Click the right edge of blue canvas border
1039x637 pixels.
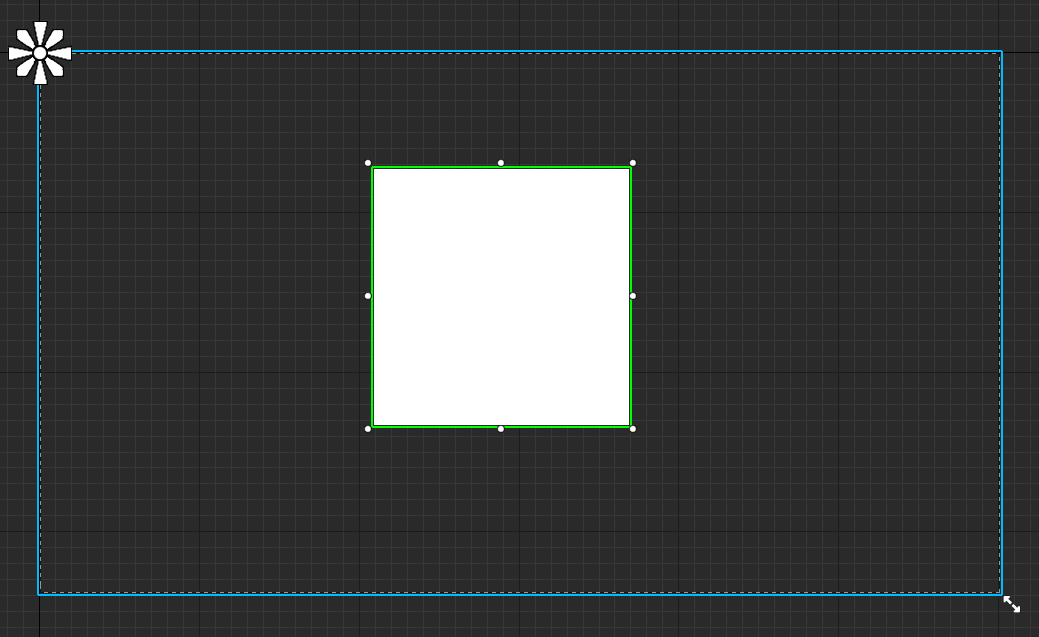[1001, 320]
